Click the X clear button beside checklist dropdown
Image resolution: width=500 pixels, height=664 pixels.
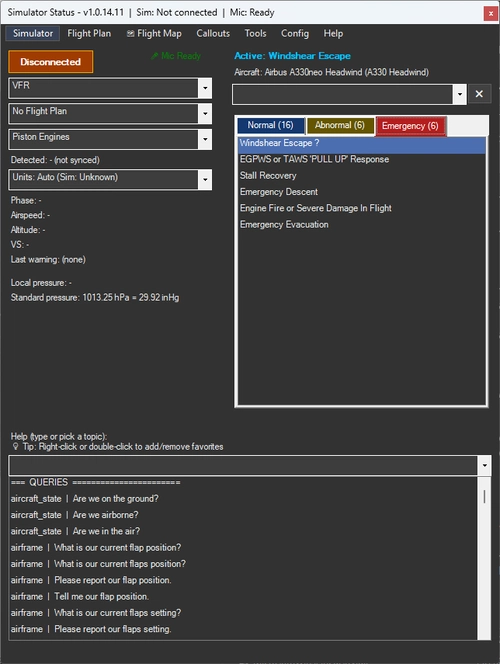point(479,94)
